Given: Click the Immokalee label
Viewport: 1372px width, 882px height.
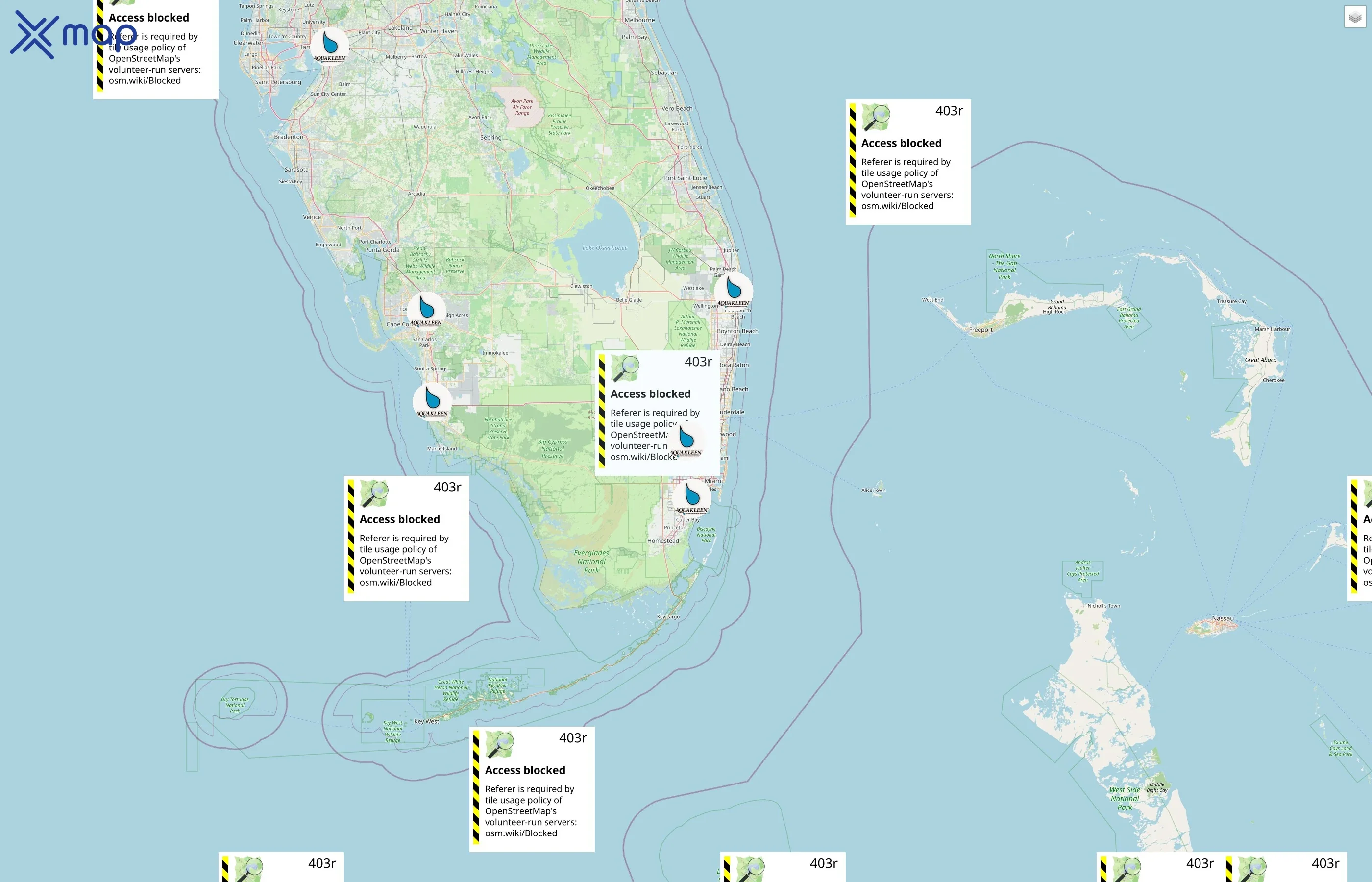Looking at the screenshot, I should pos(495,353).
